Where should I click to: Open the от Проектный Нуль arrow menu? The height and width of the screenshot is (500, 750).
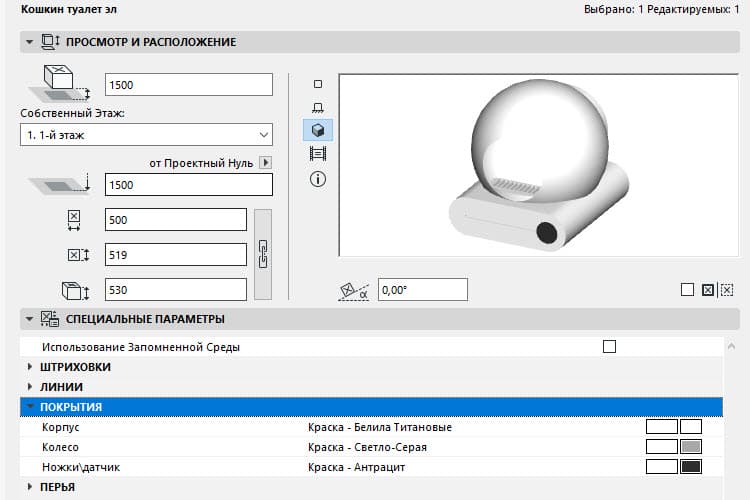(265, 162)
